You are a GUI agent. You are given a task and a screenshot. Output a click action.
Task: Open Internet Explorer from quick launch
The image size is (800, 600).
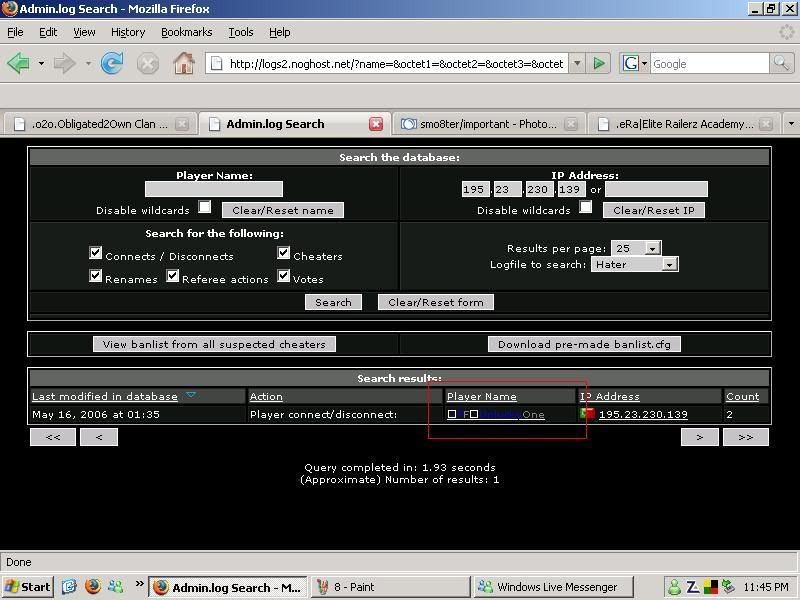(x=69, y=587)
